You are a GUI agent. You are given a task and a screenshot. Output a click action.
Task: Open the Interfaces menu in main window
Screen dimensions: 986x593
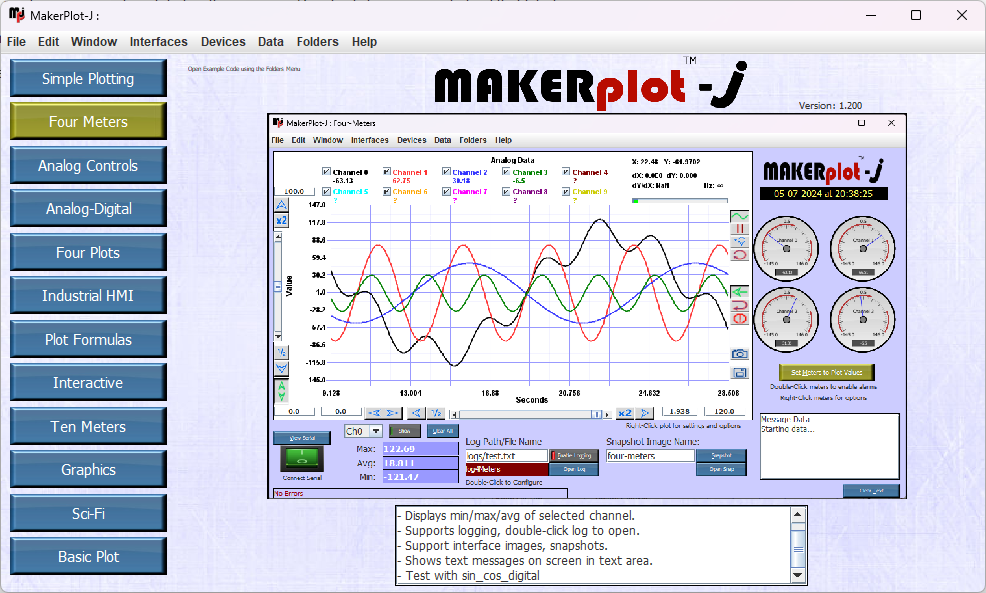pos(158,42)
